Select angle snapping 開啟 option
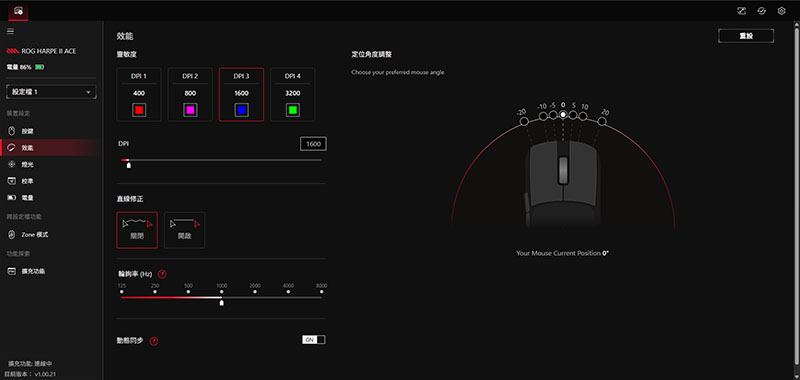Viewport: 800px width, 380px height. point(185,230)
